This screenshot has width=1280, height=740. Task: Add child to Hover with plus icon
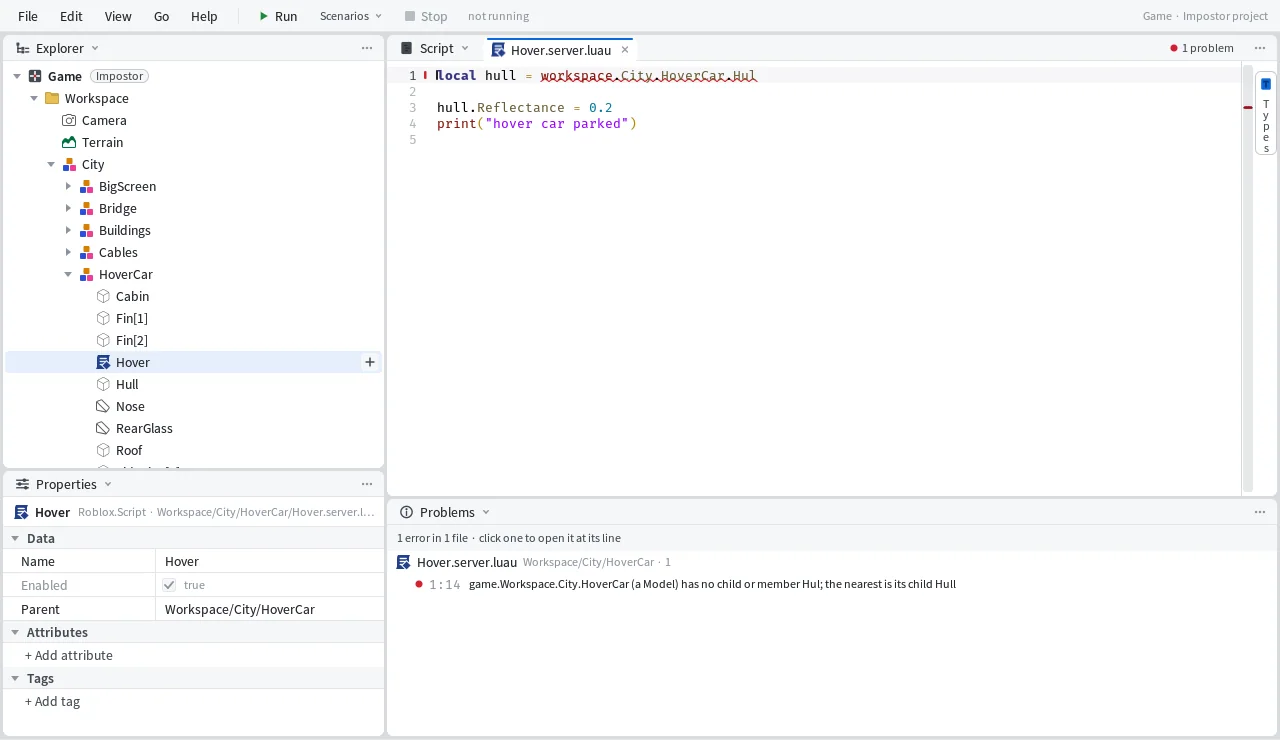370,362
